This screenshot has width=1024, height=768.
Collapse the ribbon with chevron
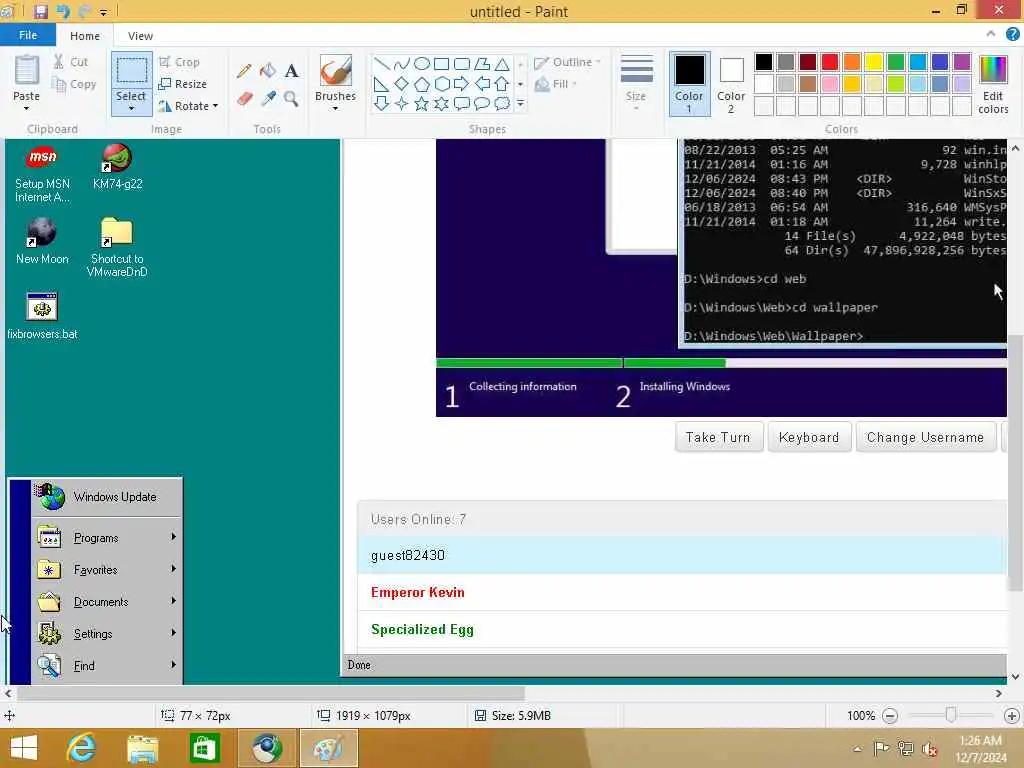991,34
